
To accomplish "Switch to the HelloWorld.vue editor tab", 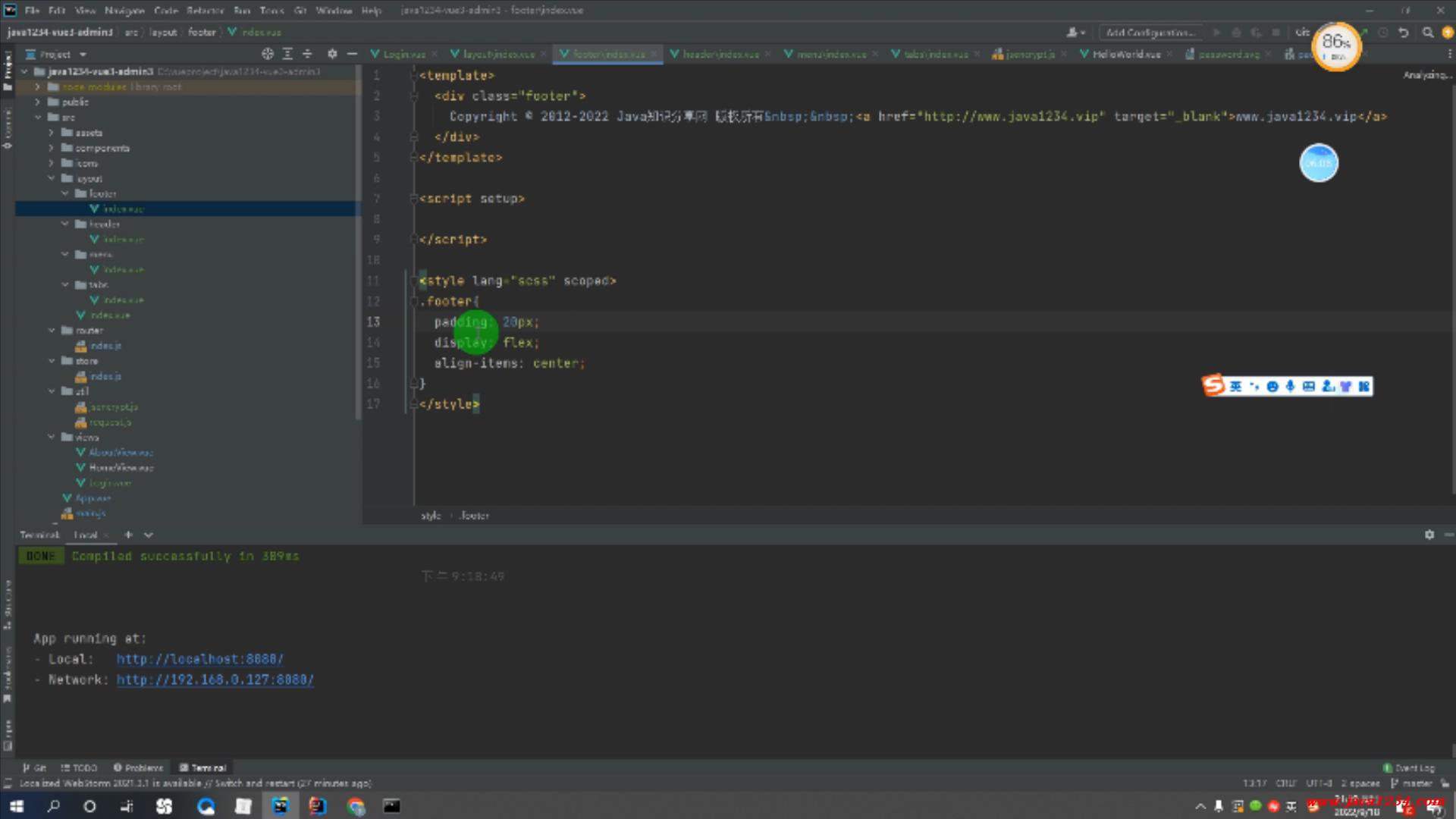I will tap(1126, 54).
